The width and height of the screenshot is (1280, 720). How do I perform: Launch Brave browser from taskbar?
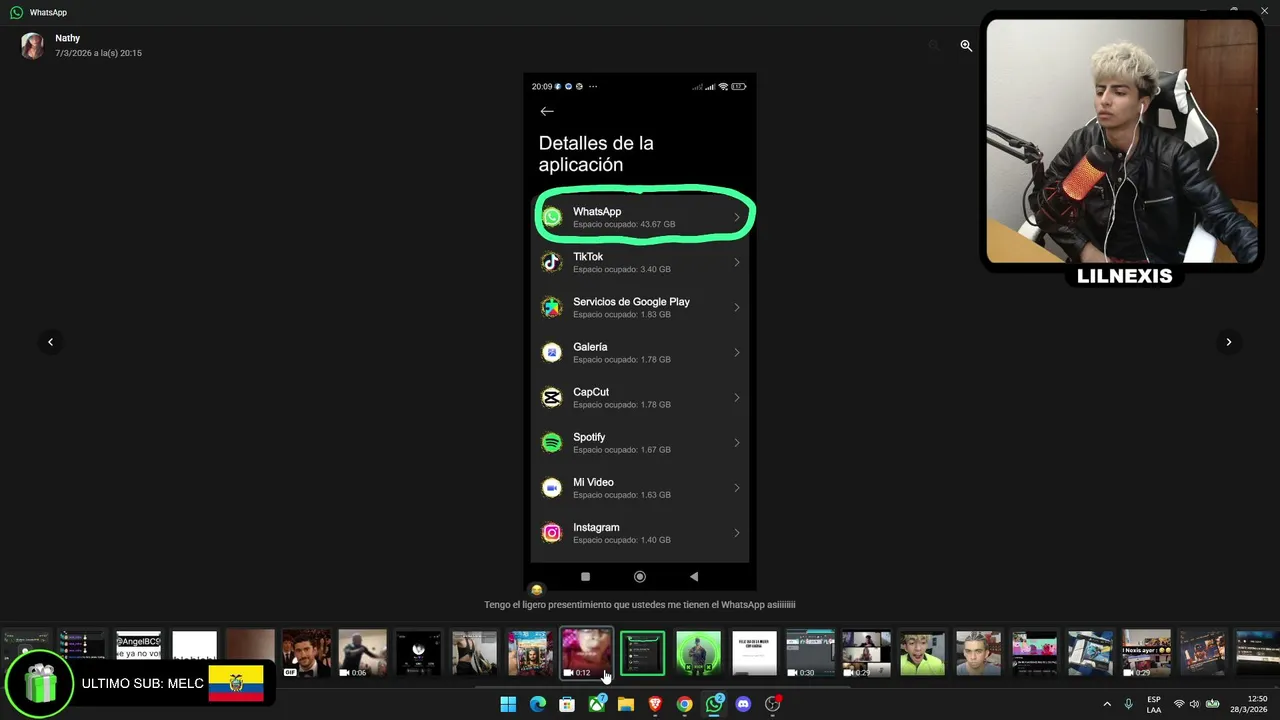(655, 704)
